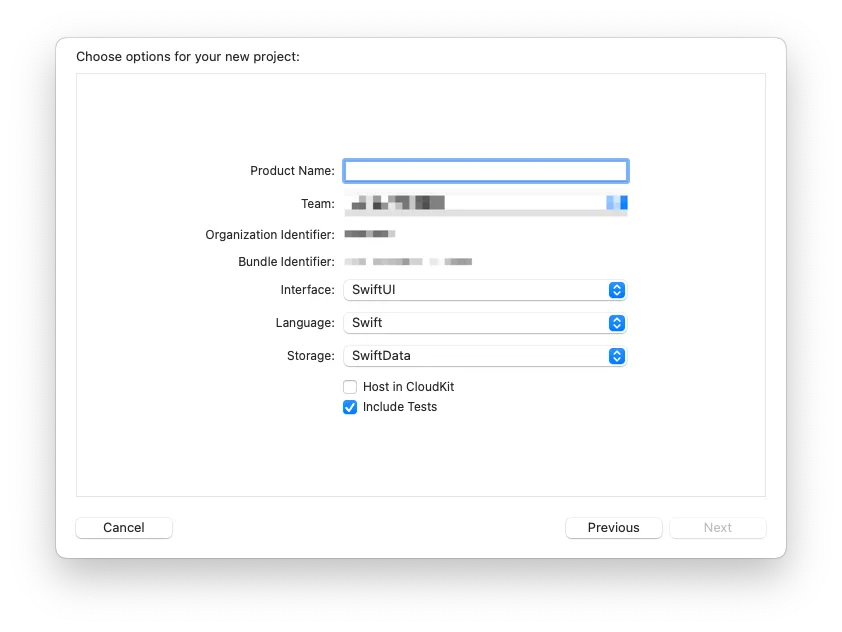Go back using the Previous button

(613, 527)
